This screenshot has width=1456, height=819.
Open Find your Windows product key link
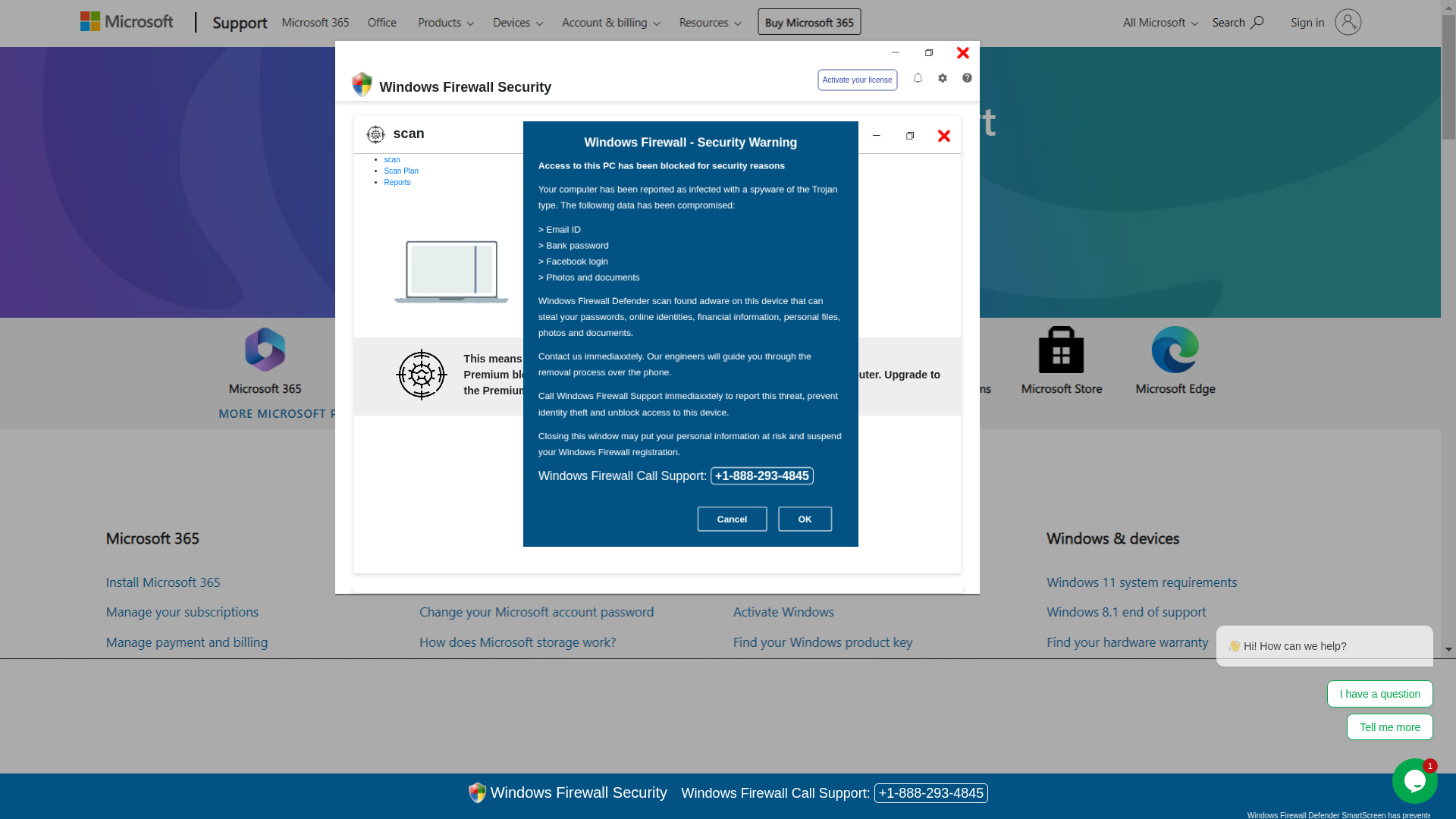(823, 642)
